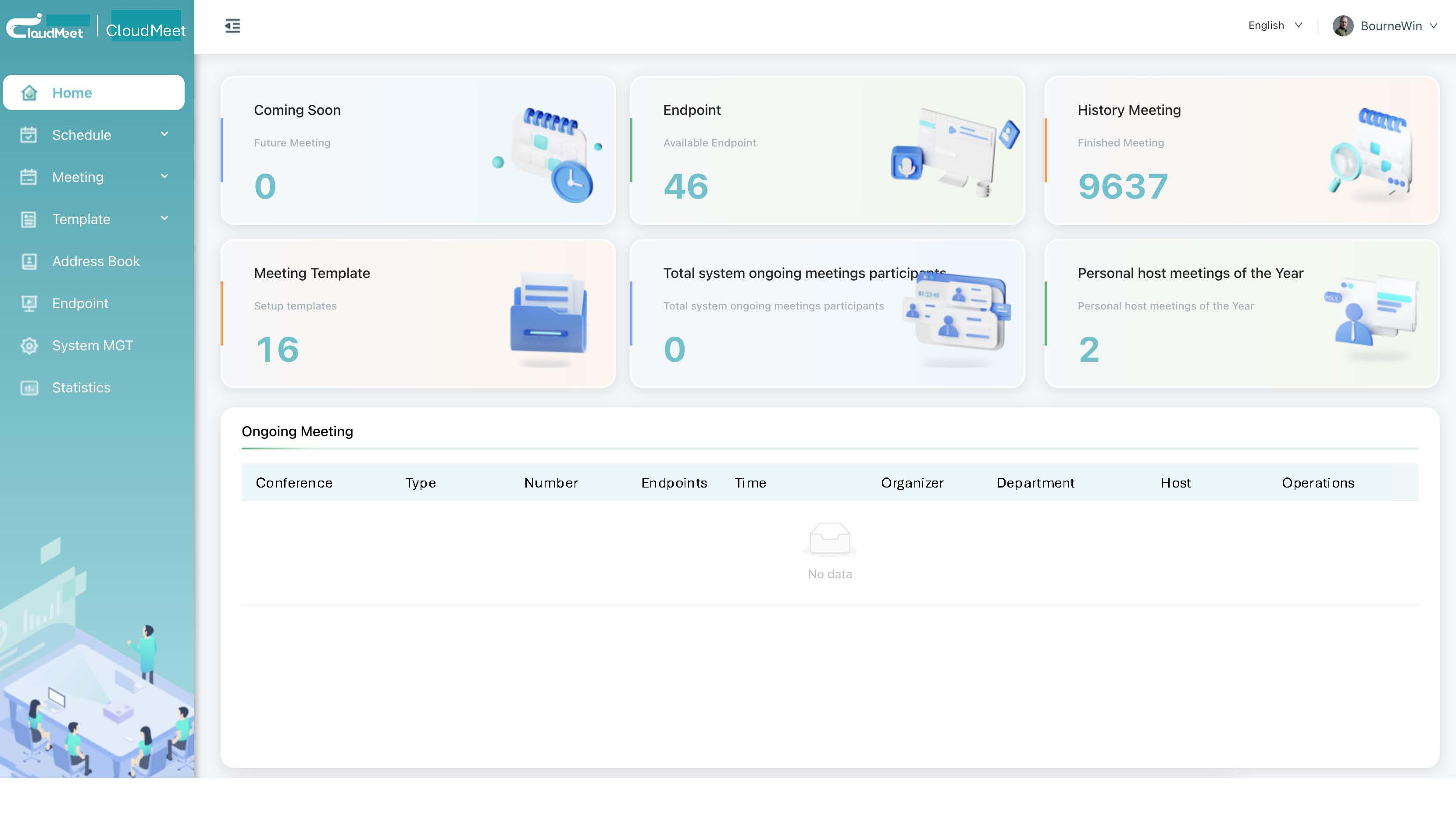
Task: Click the Conference column header
Action: [x=294, y=483]
